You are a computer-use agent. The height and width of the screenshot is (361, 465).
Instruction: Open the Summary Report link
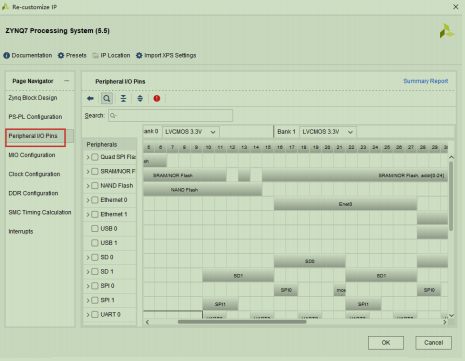click(426, 81)
